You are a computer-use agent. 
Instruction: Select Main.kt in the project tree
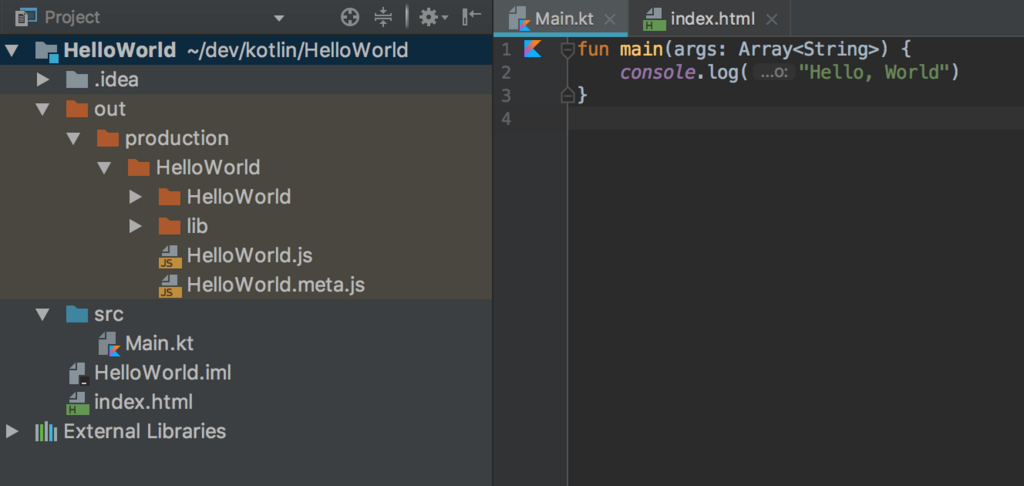click(159, 344)
